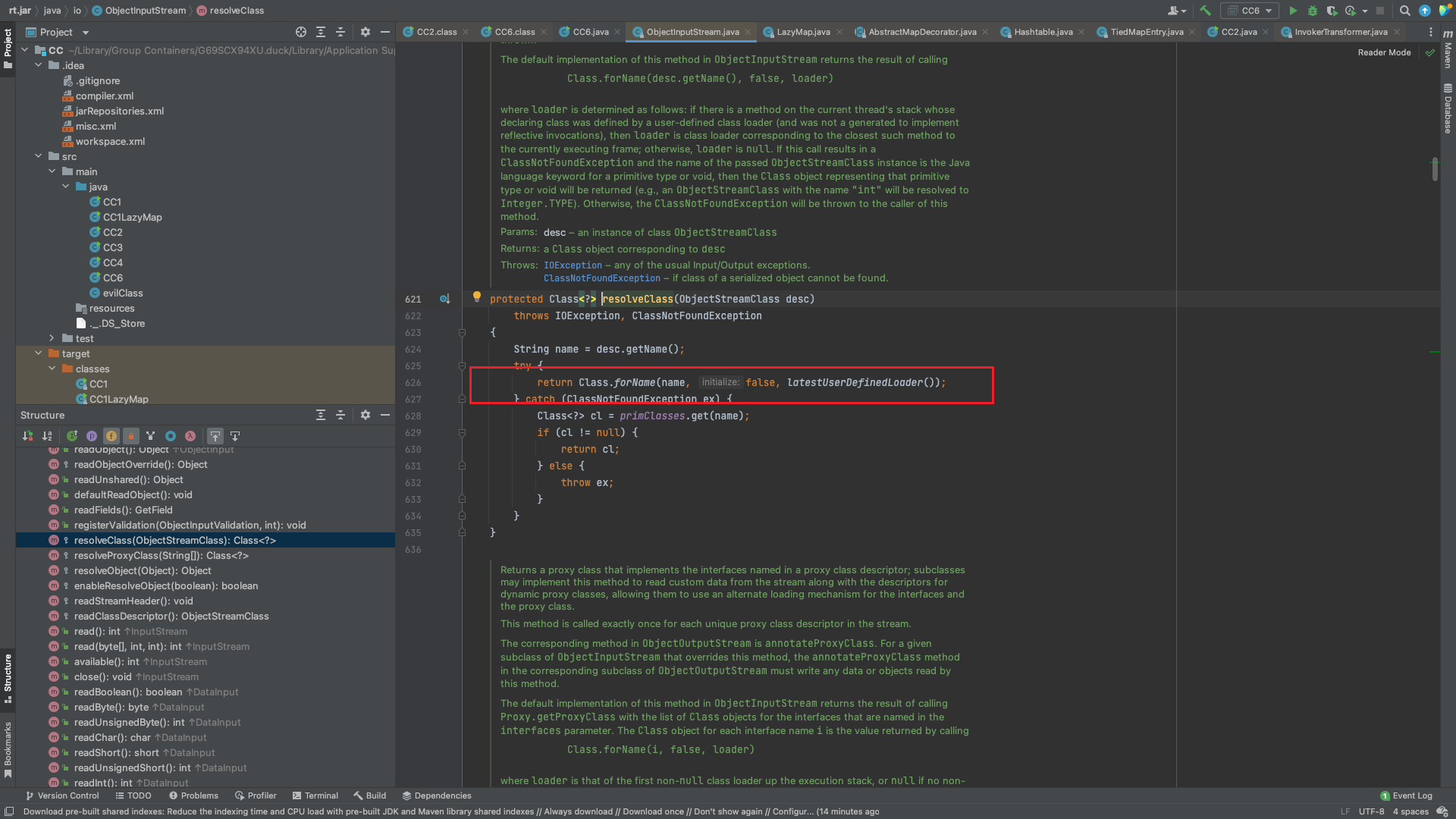1456x819 pixels.
Task: Open Version Control tool window
Action: 62,795
